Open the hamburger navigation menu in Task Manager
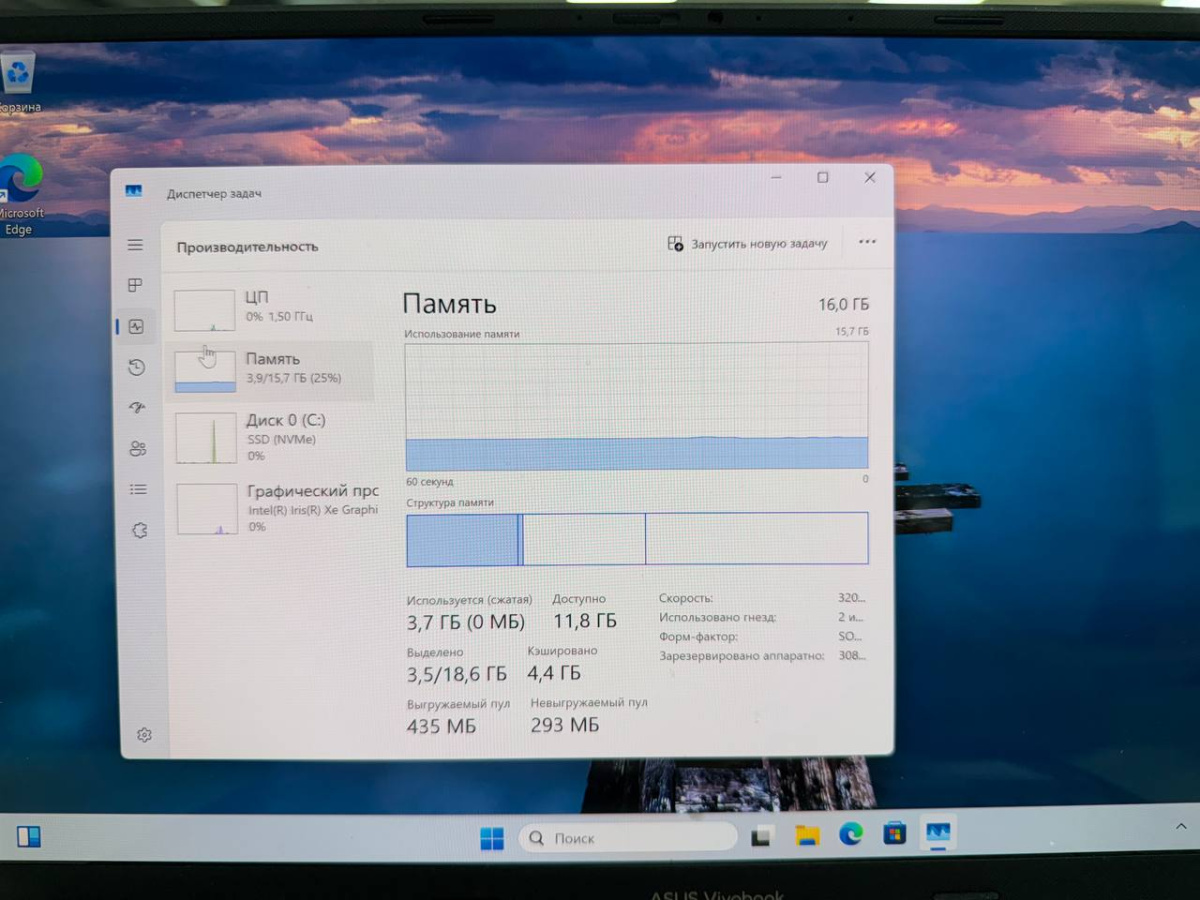 coord(135,245)
